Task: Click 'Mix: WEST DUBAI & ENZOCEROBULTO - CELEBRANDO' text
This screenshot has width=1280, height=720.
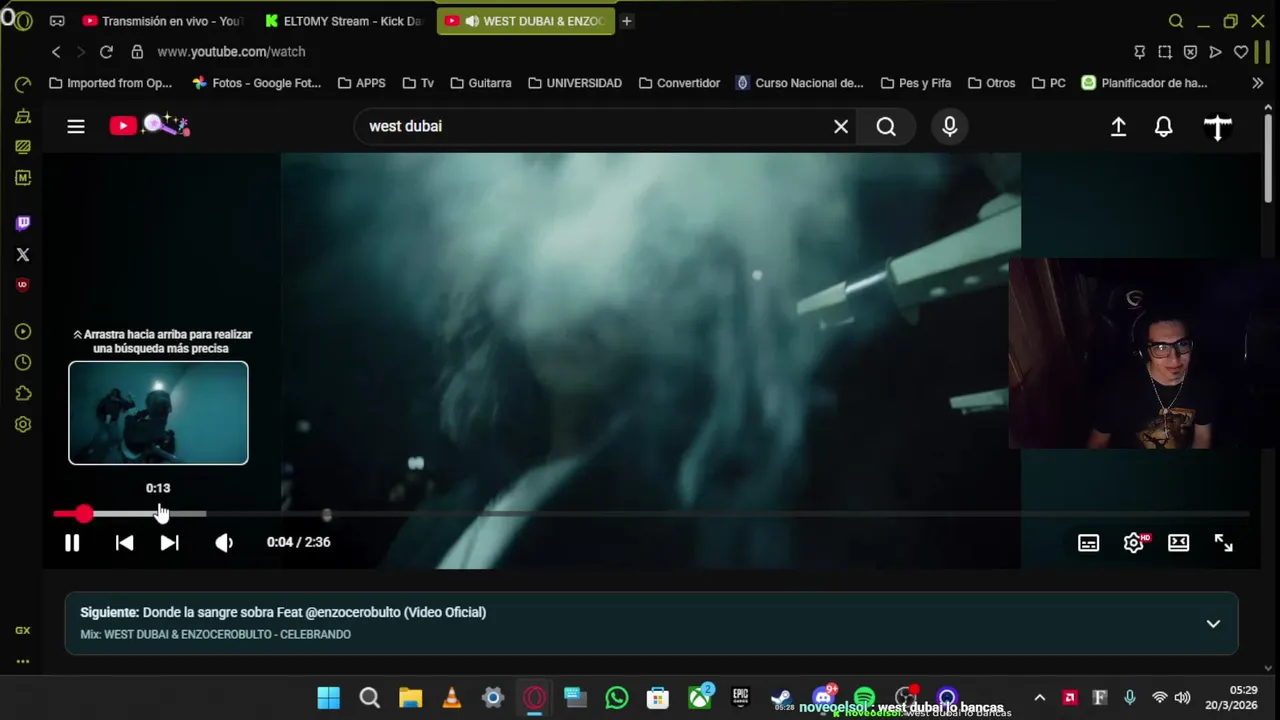Action: (x=215, y=634)
